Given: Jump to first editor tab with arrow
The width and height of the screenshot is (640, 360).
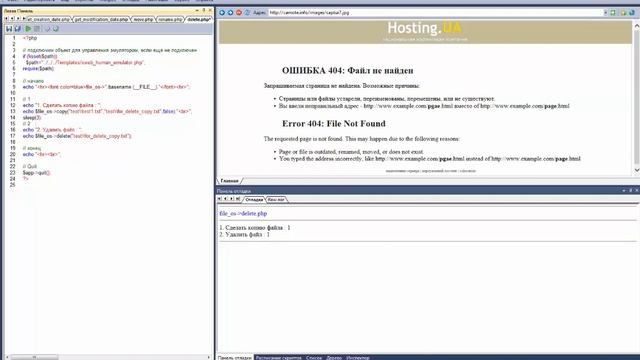Looking at the screenshot, I should (x=6, y=19).
